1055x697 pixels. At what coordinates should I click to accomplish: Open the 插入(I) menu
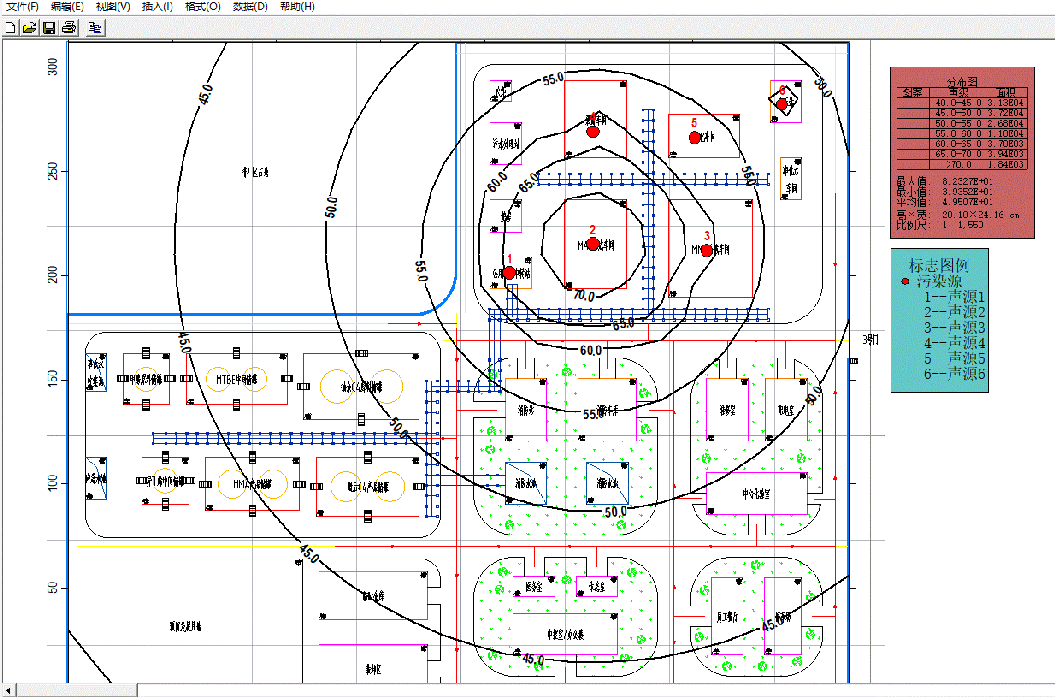pyautogui.click(x=157, y=7)
